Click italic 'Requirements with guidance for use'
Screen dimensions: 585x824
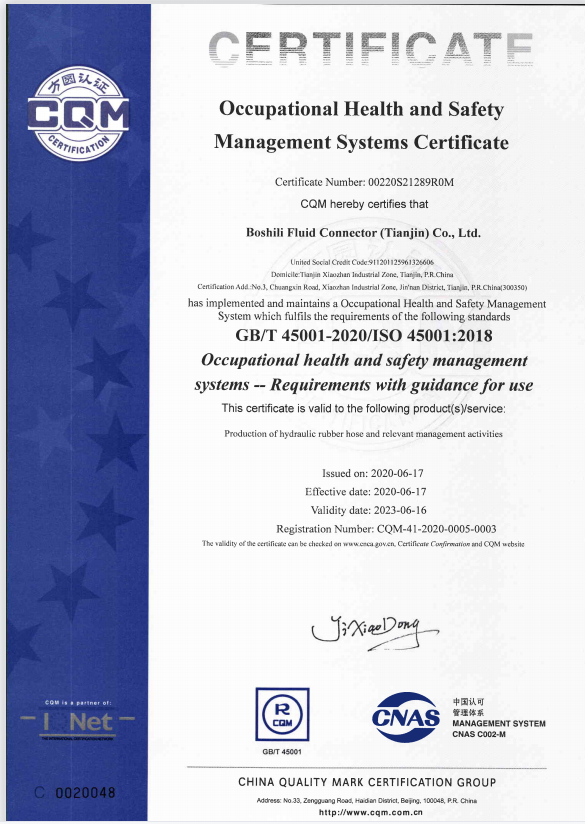coord(402,385)
